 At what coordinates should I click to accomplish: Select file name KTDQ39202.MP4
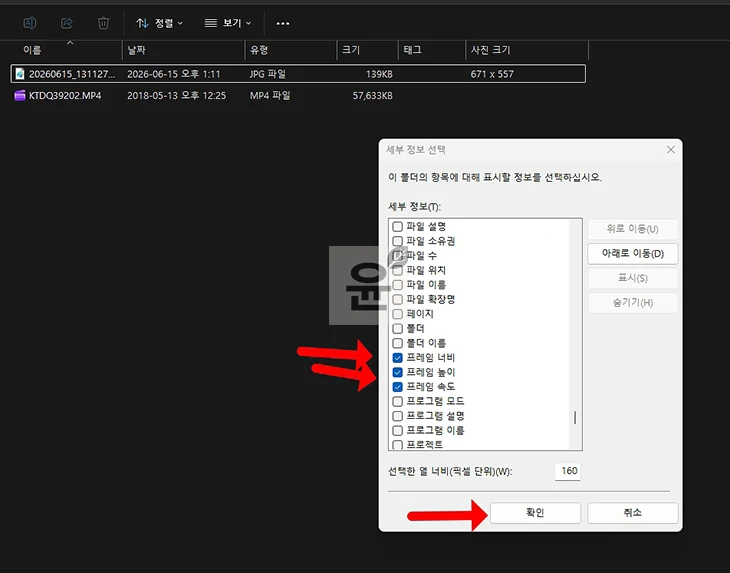pos(65,95)
